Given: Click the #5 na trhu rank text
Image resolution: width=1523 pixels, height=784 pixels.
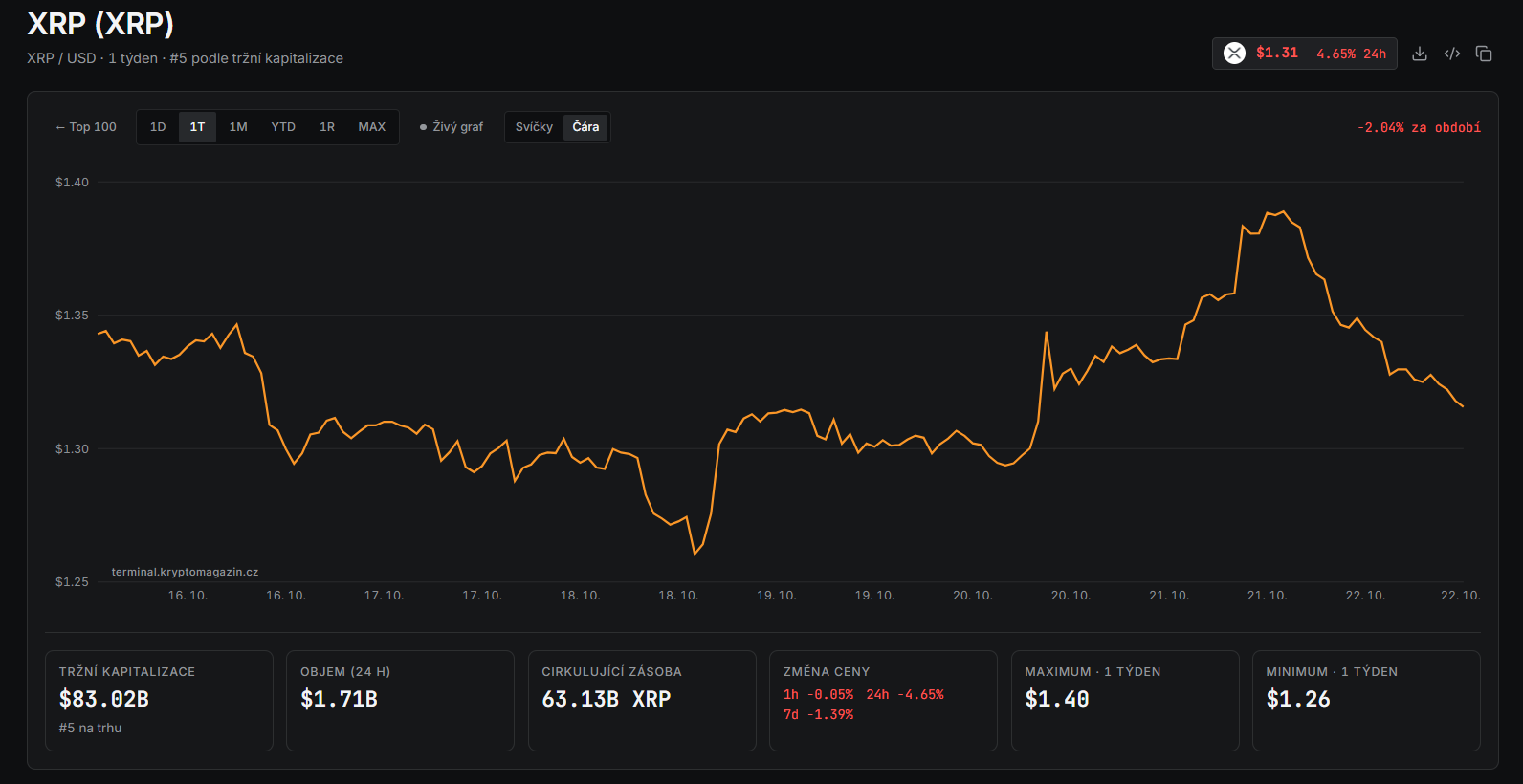Looking at the screenshot, I should pyautogui.click(x=90, y=729).
